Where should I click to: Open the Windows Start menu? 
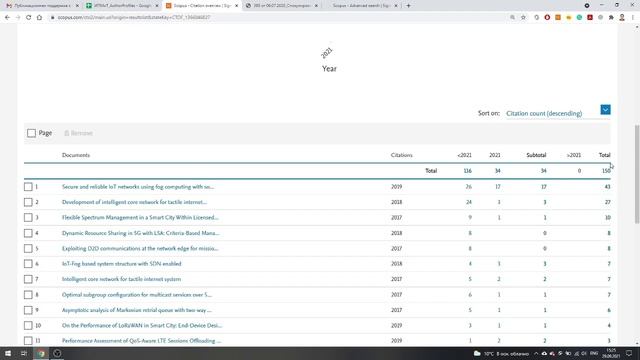[x=8, y=353]
